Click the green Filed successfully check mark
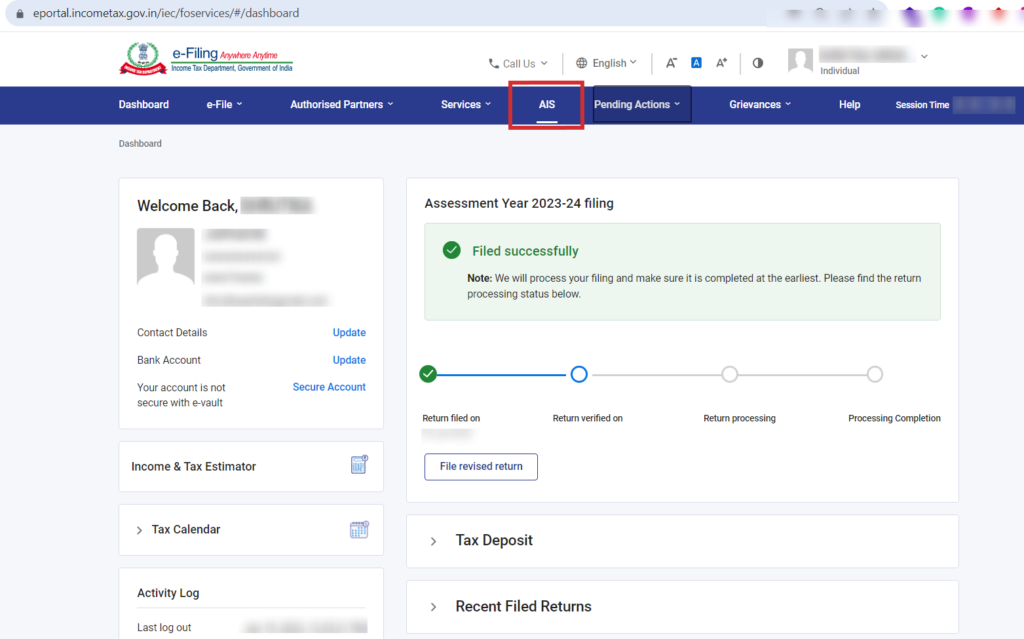1024x639 pixels. pyautogui.click(x=451, y=250)
